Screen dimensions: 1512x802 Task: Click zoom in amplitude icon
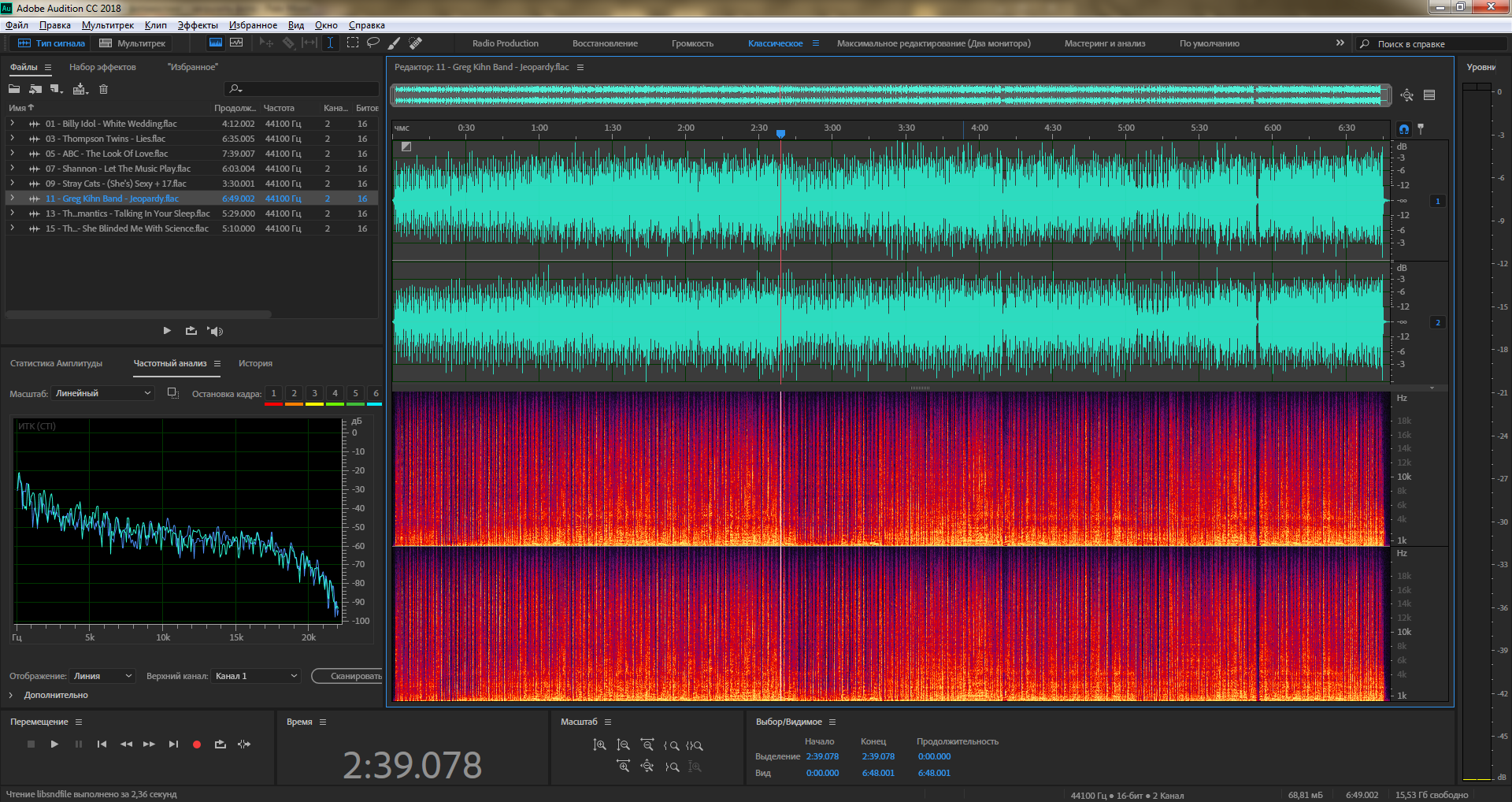[x=599, y=745]
